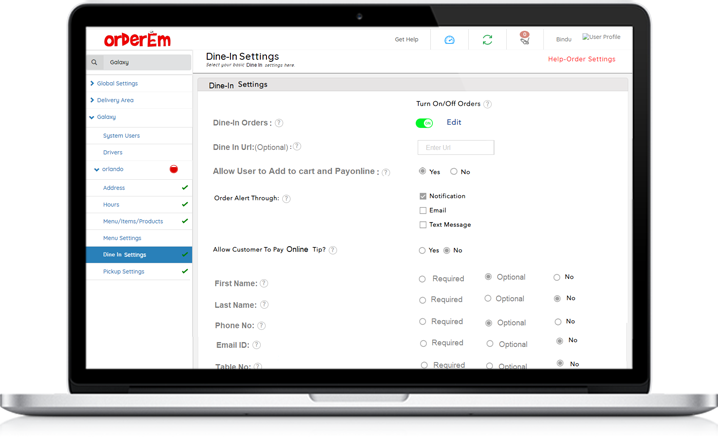This screenshot has height=437, width=718.
Task: Open Menu/Items/Products in sidebar
Action: (x=133, y=221)
